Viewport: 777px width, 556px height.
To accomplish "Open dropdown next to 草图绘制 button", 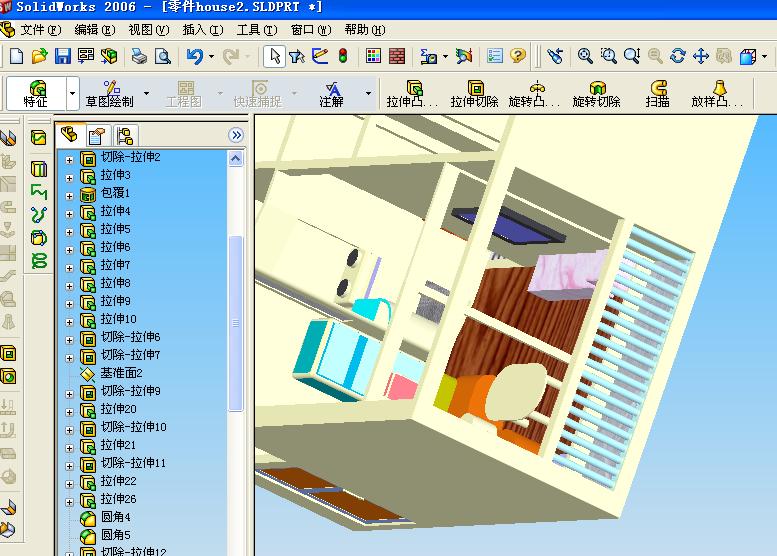I will [x=146, y=93].
